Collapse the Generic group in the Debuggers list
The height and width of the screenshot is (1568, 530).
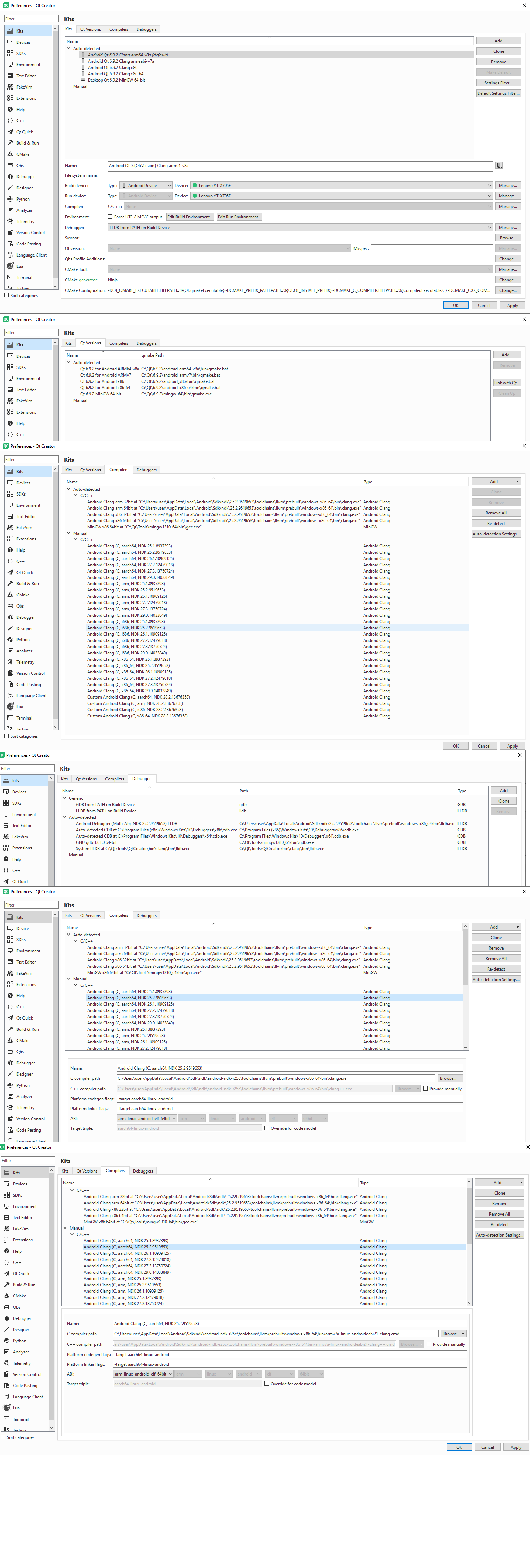click(x=64, y=798)
